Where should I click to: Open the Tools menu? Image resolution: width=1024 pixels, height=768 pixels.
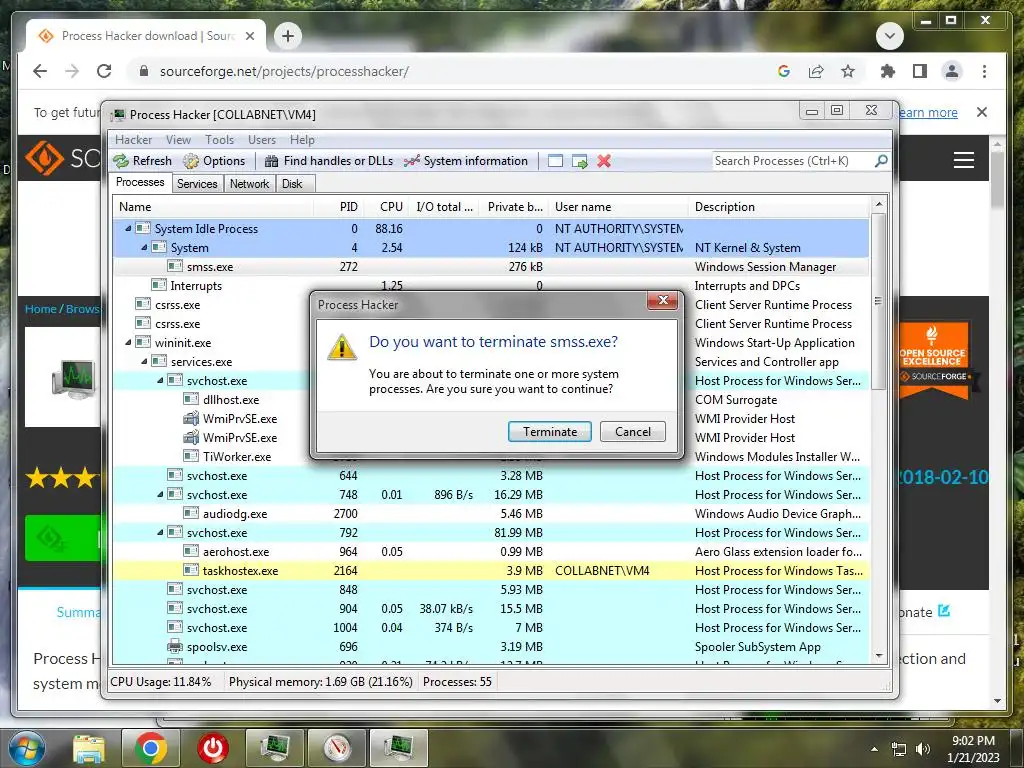coord(219,140)
